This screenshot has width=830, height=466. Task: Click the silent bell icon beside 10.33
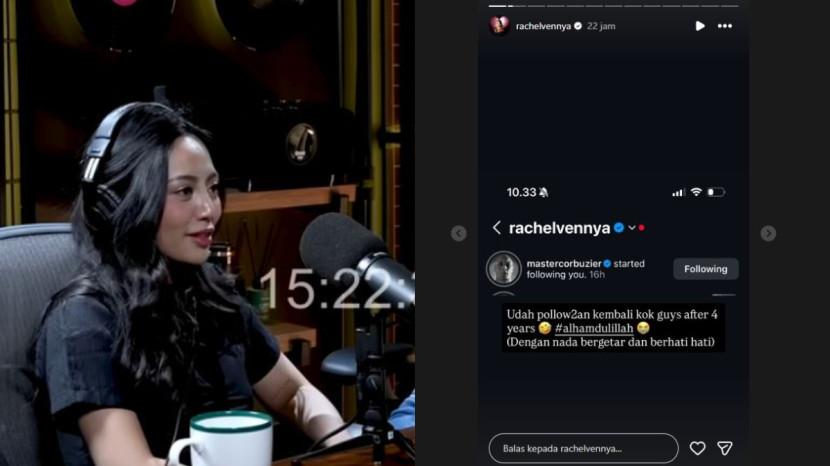click(x=544, y=192)
